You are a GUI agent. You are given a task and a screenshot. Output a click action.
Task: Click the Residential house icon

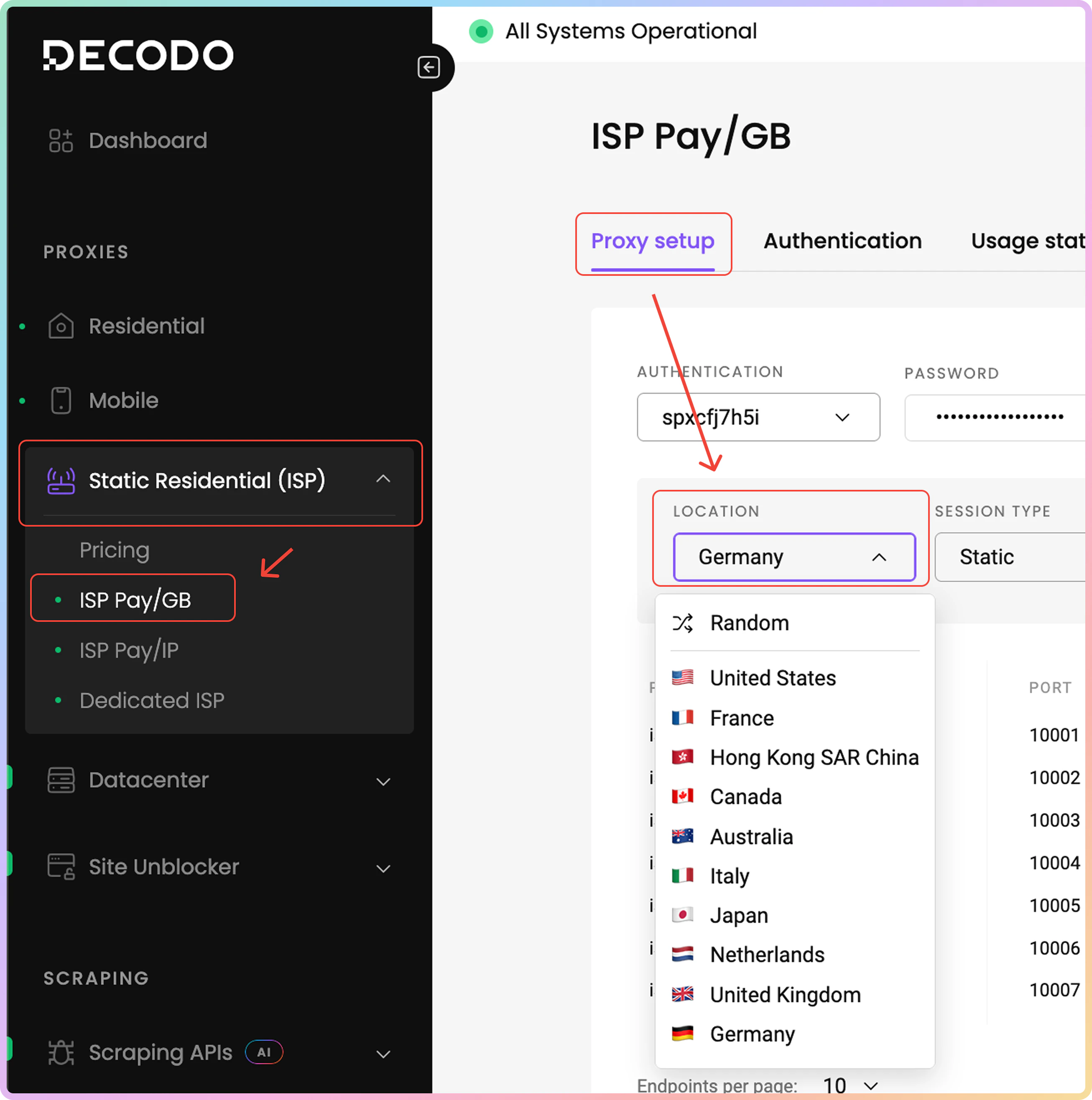click(x=60, y=326)
